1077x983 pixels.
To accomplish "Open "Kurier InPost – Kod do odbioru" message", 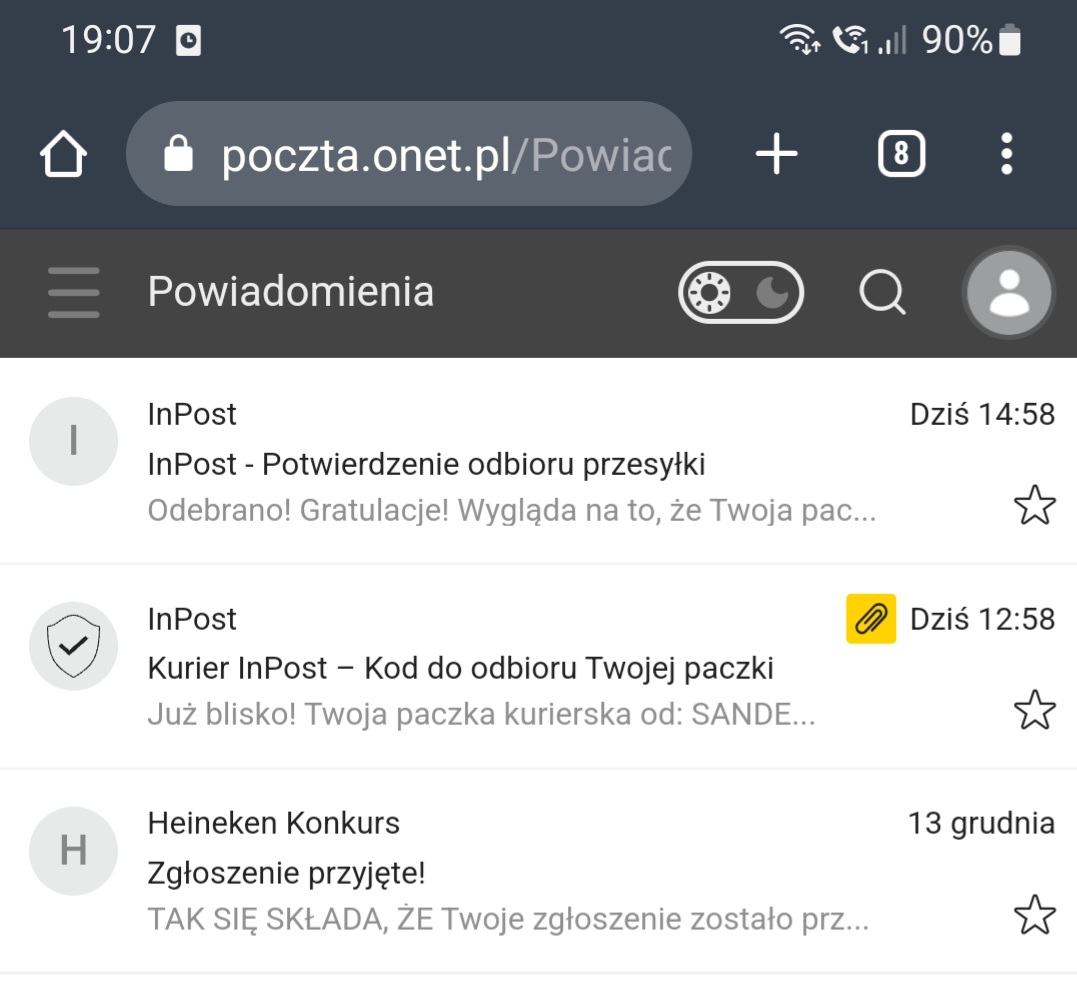I will click(x=460, y=668).
